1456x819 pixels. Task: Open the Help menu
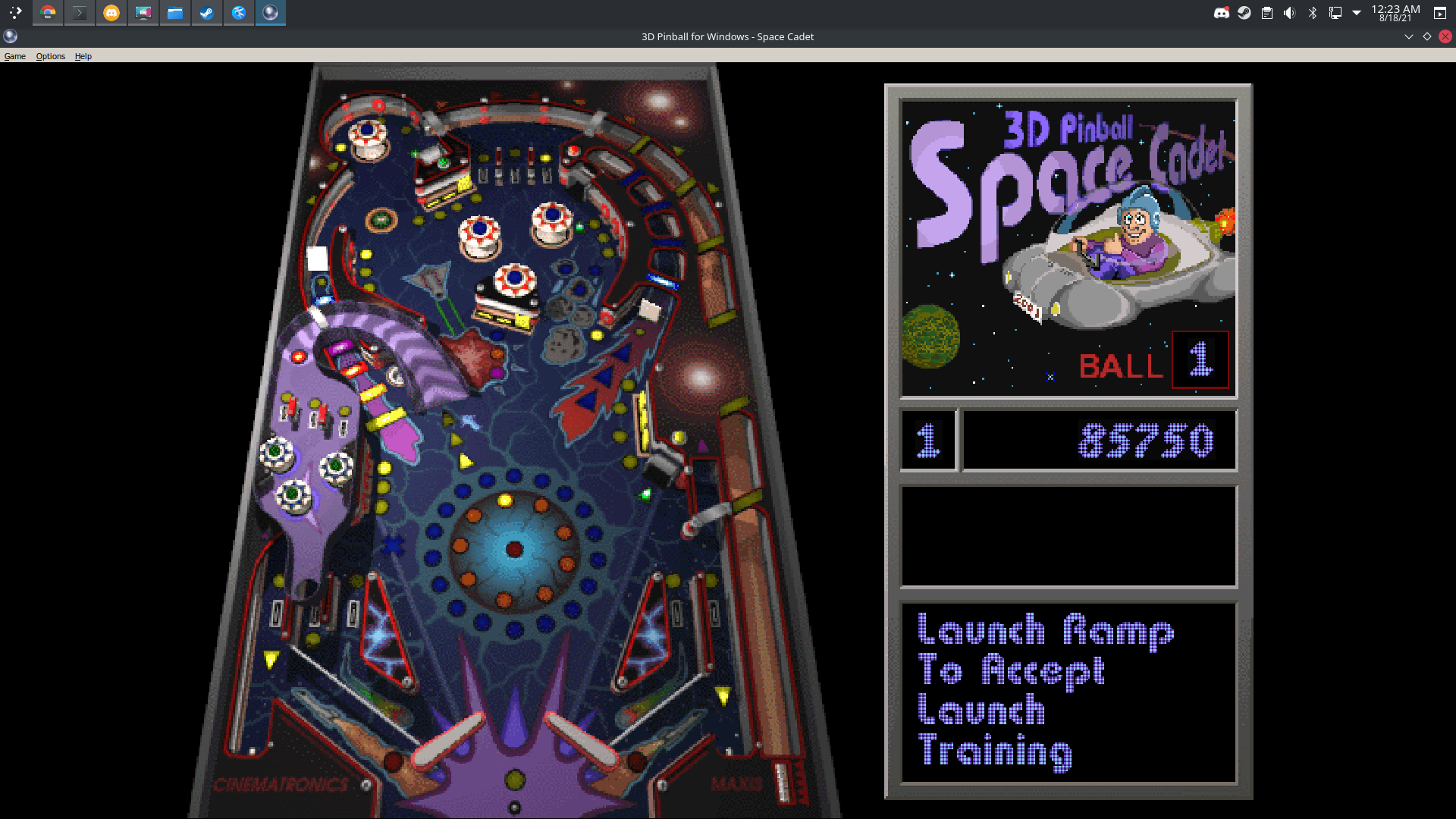83,56
